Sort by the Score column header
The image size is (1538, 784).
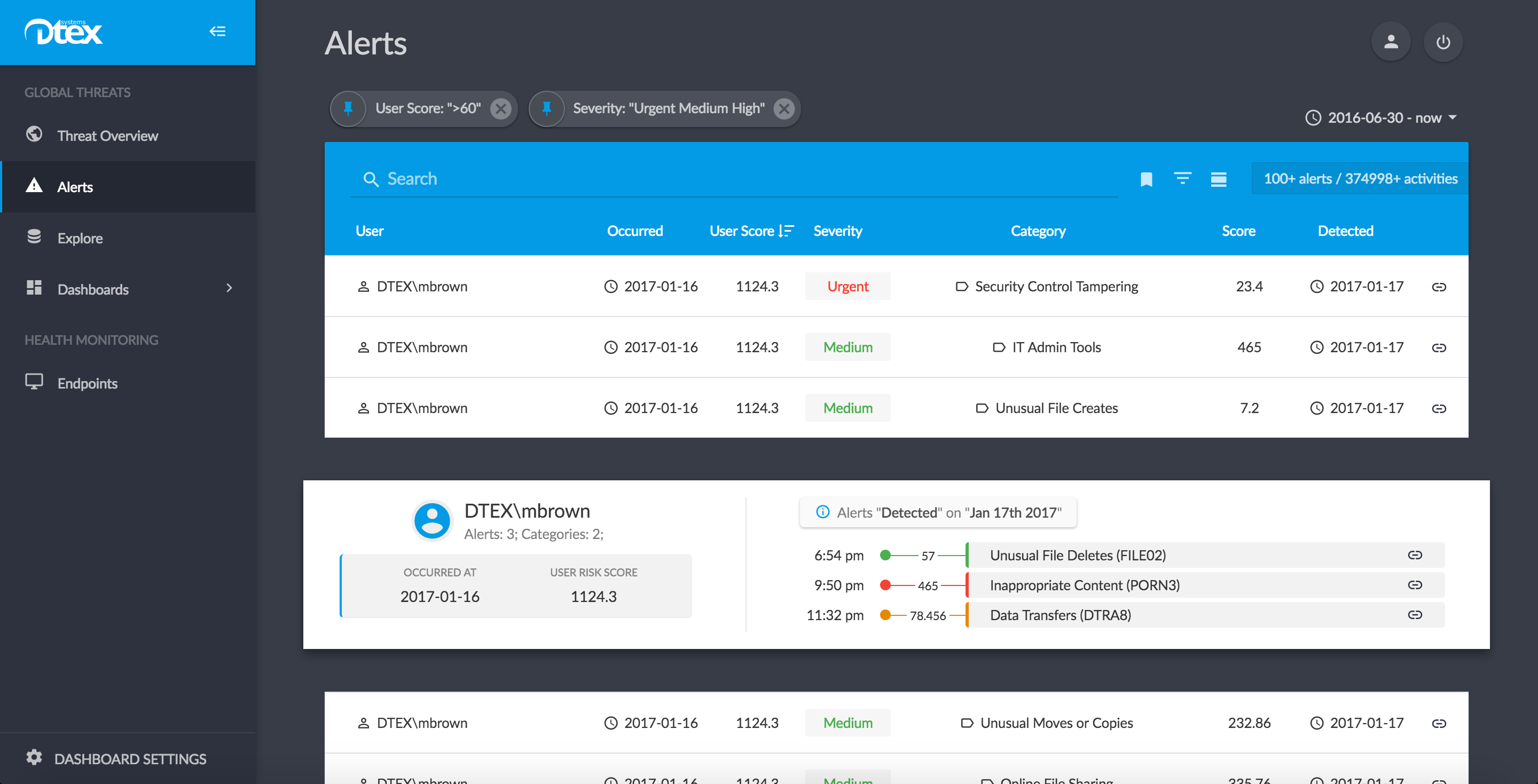pos(1238,231)
